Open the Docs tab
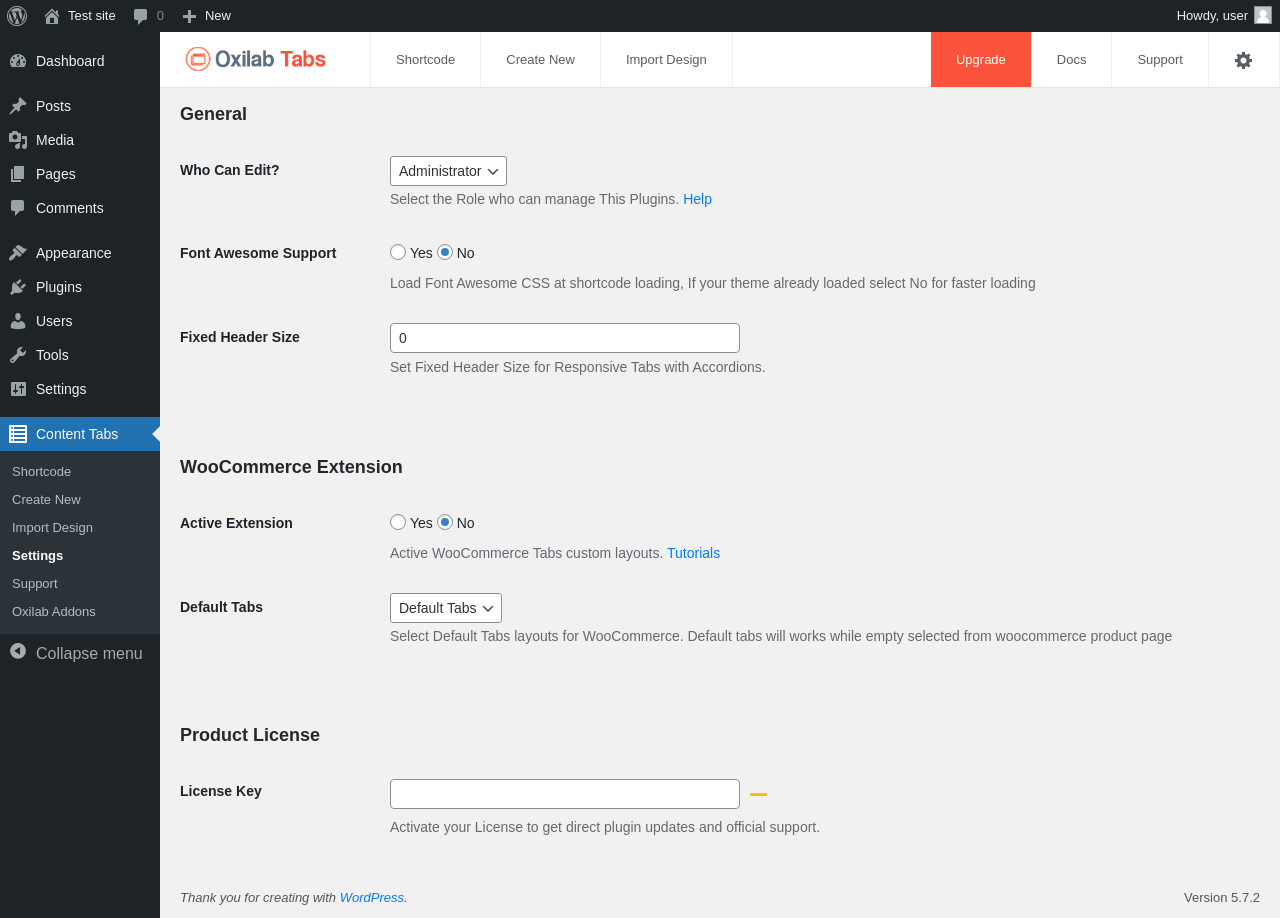 [1071, 60]
